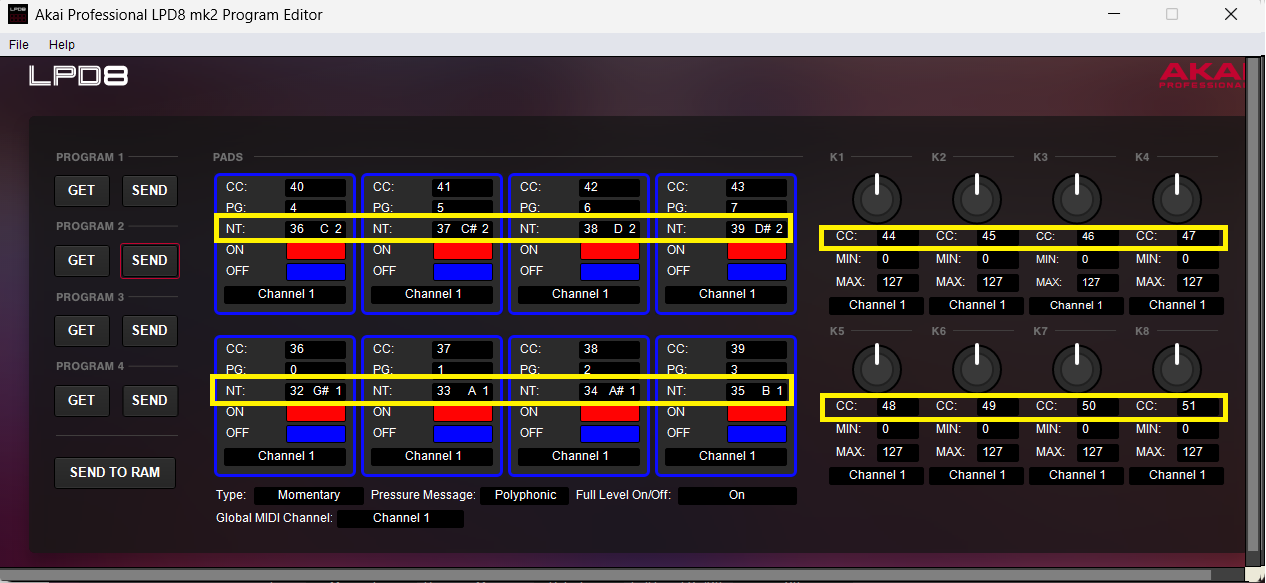The height and width of the screenshot is (583, 1266).
Task: Edit the note field showing 32 G# 1
Action: pyautogui.click(x=316, y=391)
